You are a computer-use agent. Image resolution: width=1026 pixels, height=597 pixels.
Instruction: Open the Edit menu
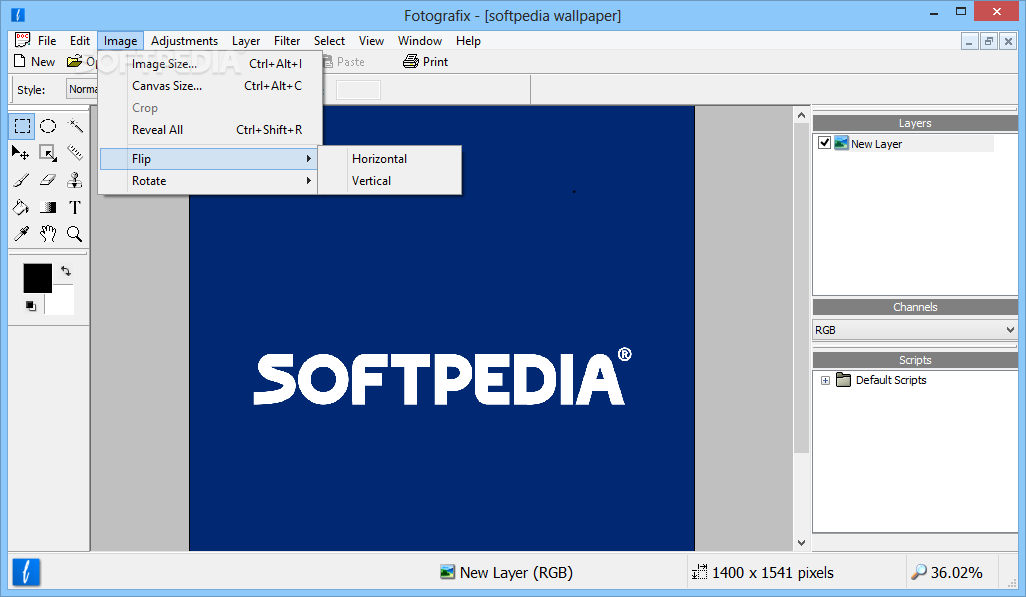[x=80, y=41]
